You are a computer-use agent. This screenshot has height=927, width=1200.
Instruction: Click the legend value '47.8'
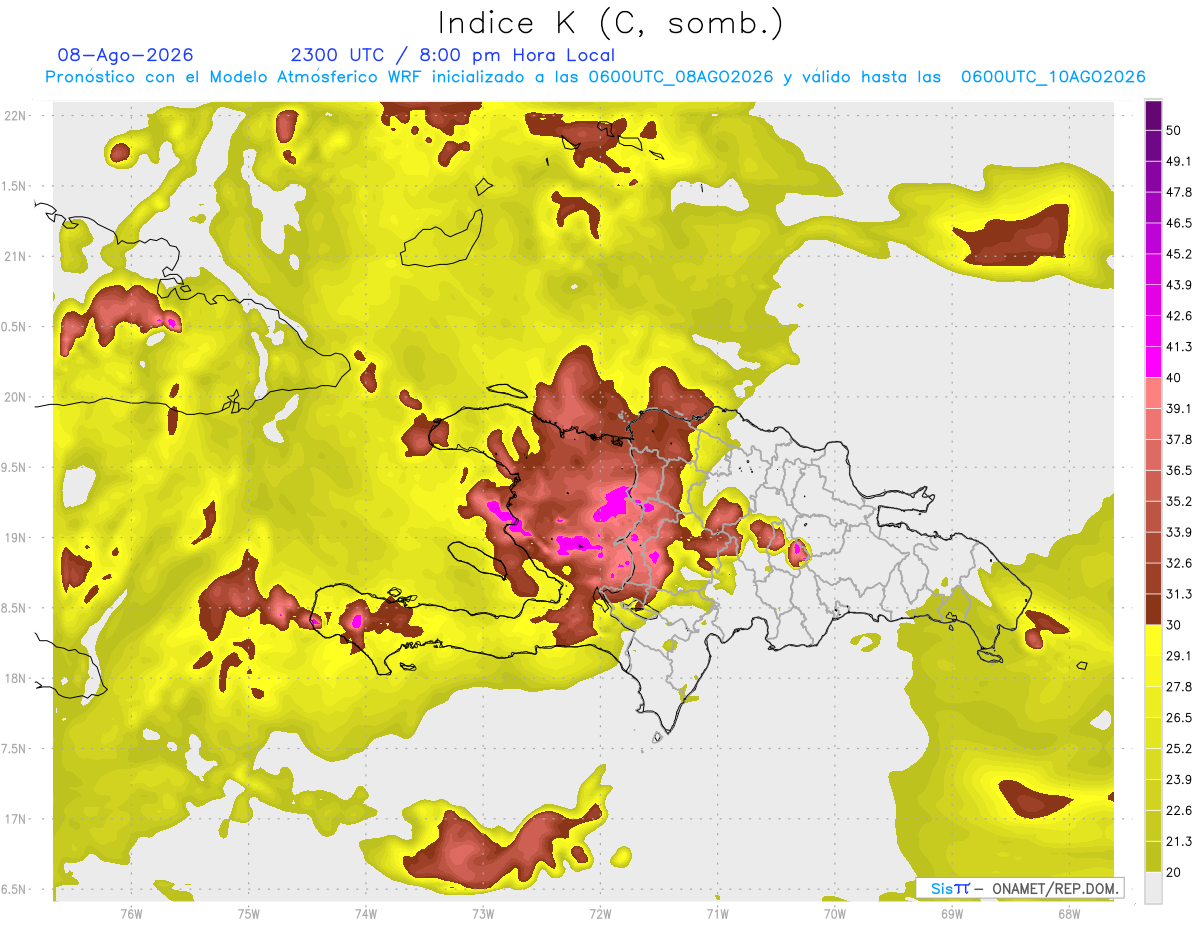pyautogui.click(x=1179, y=192)
